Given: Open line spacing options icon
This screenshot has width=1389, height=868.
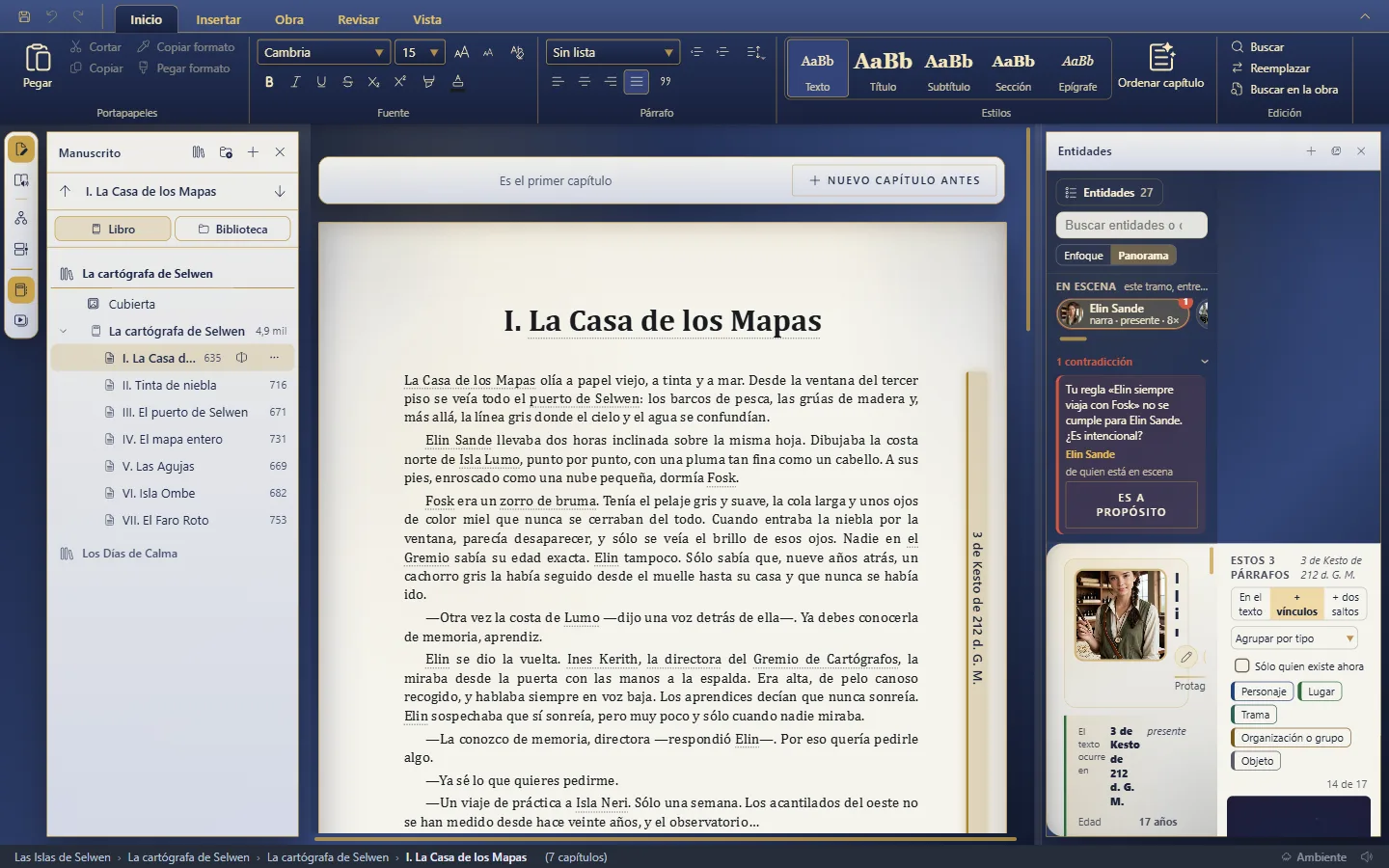Looking at the screenshot, I should point(755,52).
